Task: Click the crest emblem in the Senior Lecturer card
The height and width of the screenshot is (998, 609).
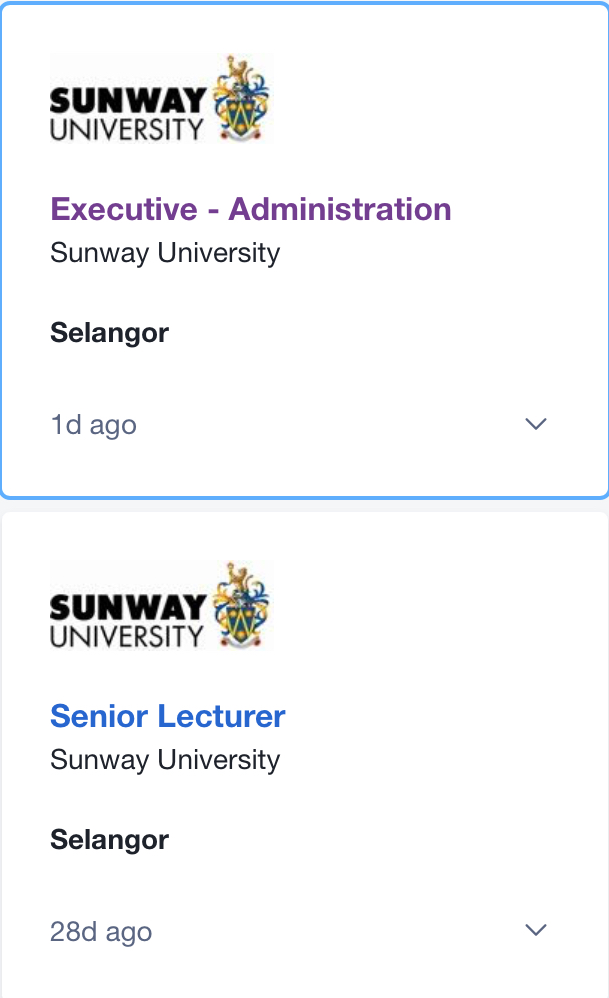Action: point(241,605)
